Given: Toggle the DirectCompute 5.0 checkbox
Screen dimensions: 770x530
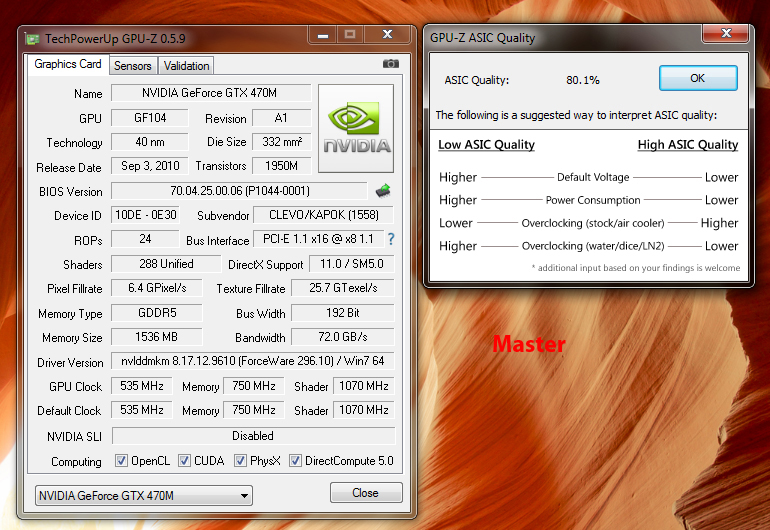Looking at the screenshot, I should (295, 461).
